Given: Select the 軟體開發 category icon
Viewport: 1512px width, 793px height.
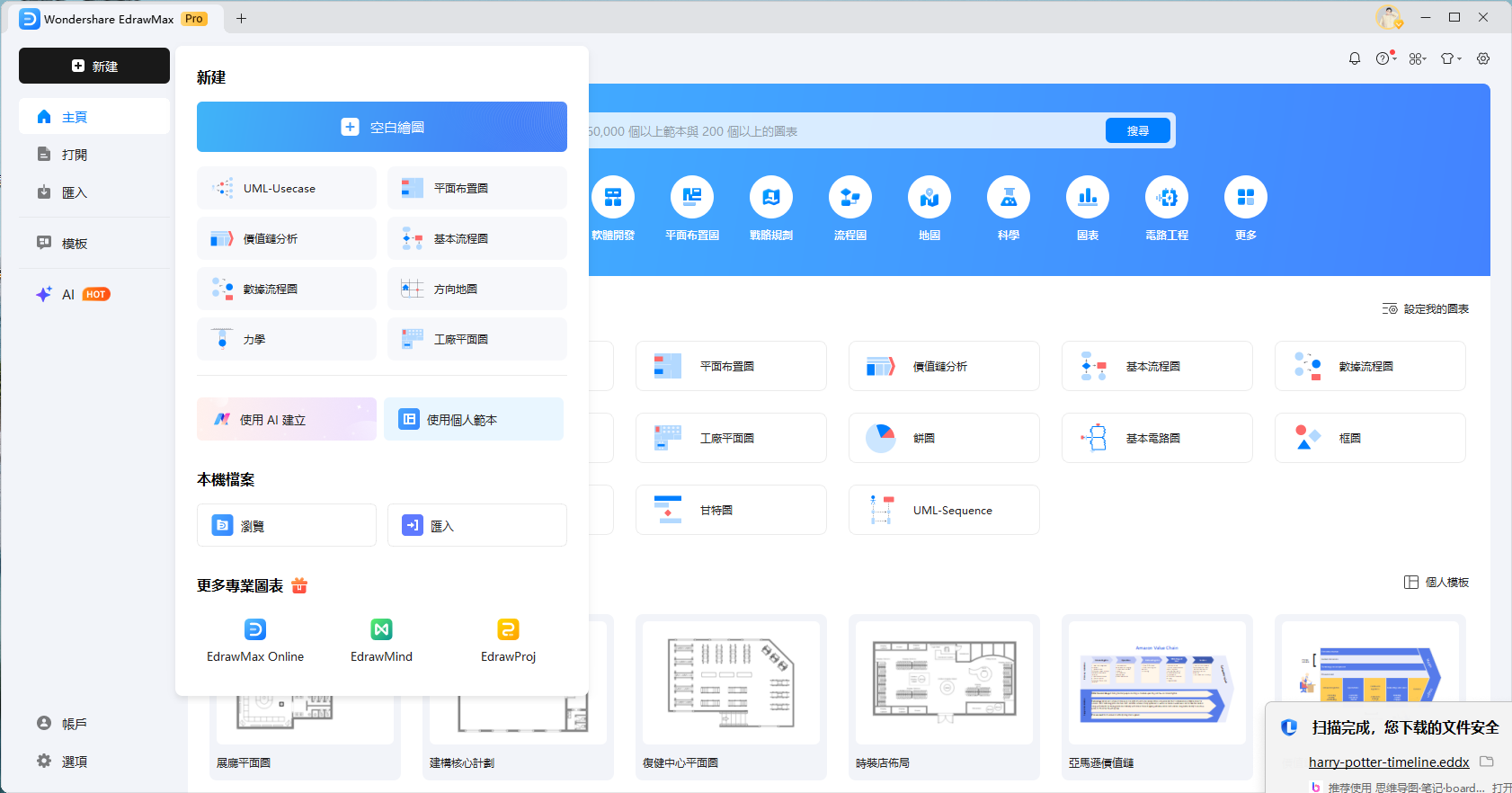Looking at the screenshot, I should (613, 197).
